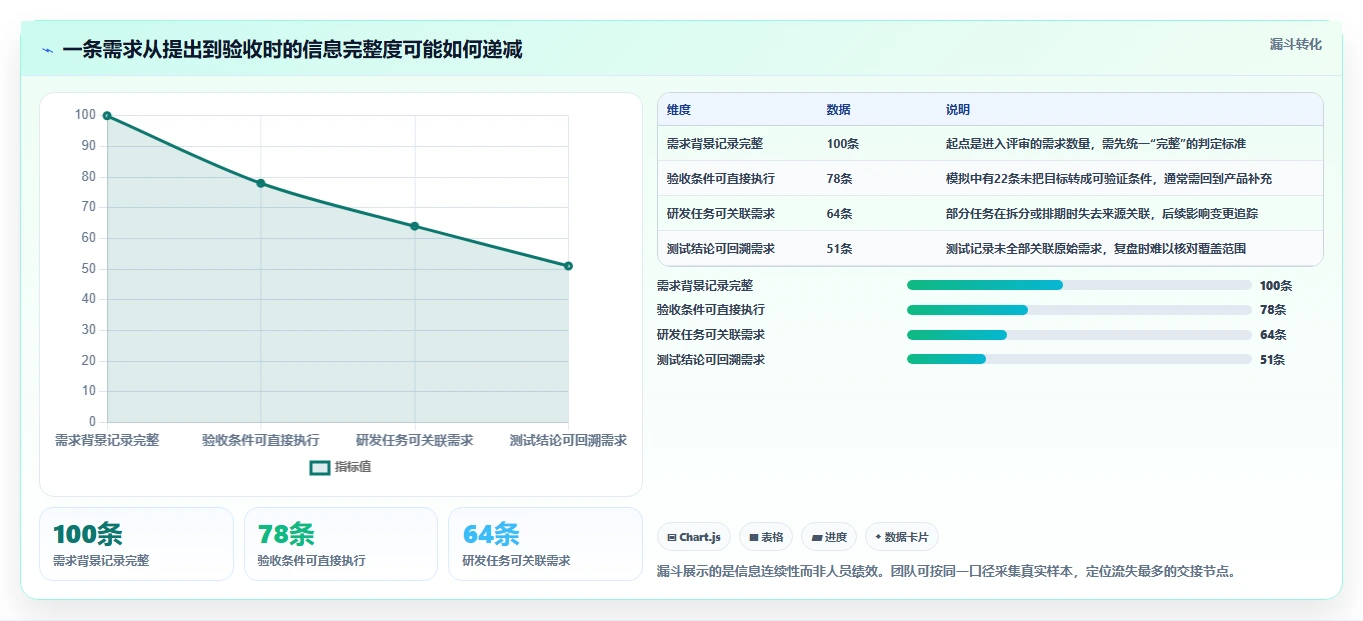1363x621 pixels.
Task: Click the progress bar label 需求背景记录完整
Action: (x=705, y=285)
